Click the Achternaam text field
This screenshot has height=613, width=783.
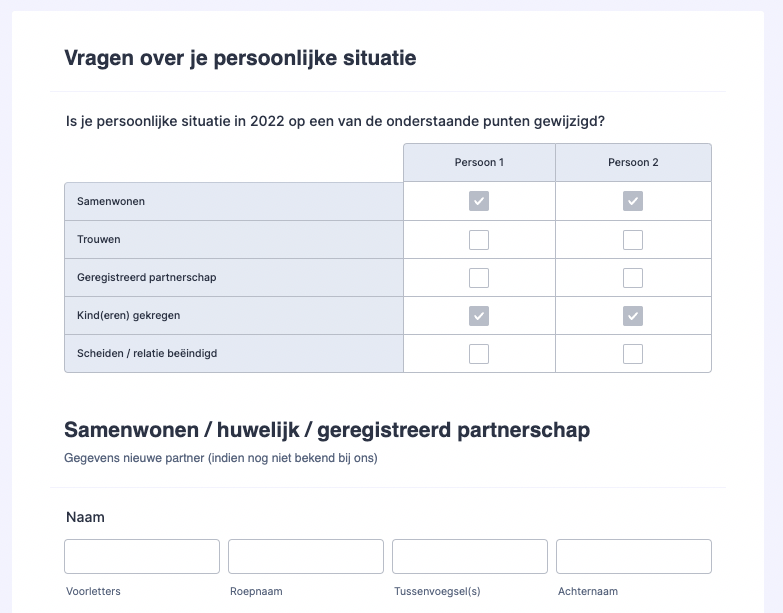coord(634,557)
